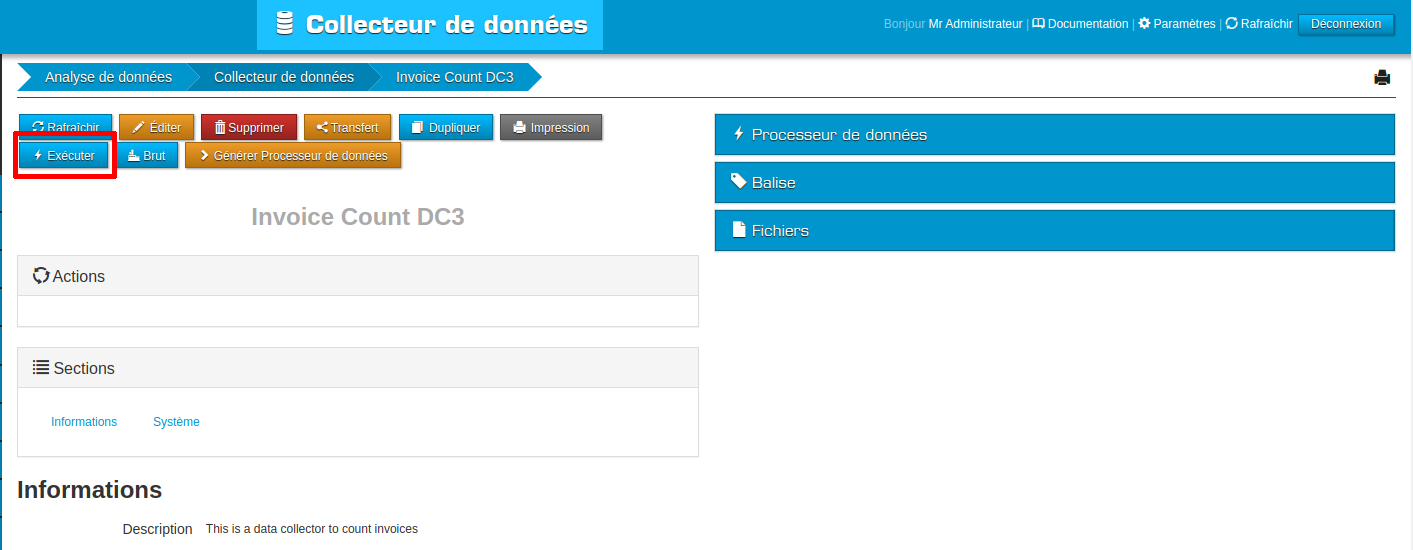Jump to Système section link
Screen dimensions: 1413x550
176,422
